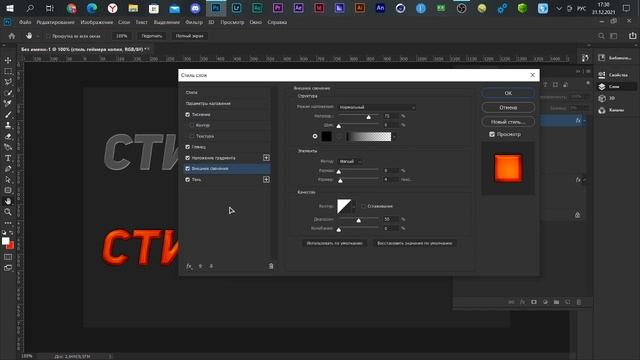Collapse effects arrow on selected layer
640x360 pixels.
click(x=585, y=121)
